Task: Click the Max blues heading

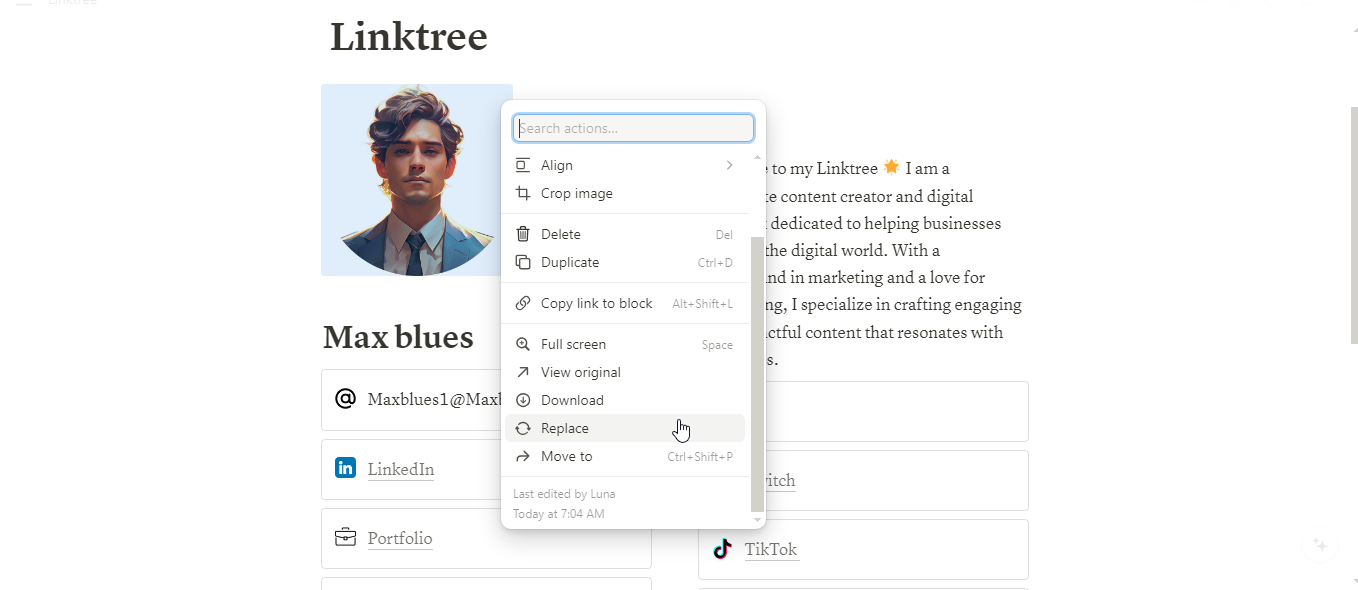Action: (398, 337)
